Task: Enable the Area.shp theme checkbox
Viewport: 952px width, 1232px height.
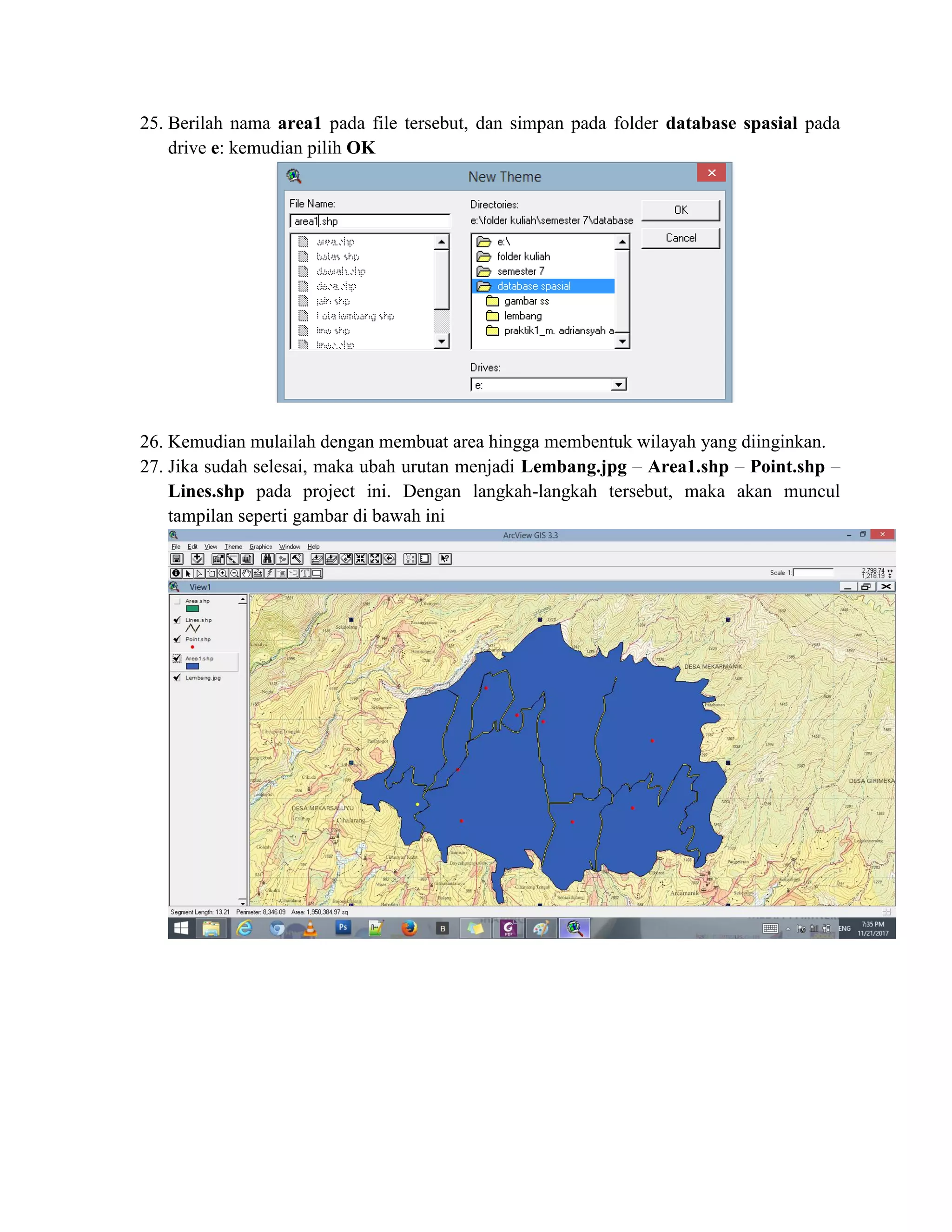Action: point(177,601)
